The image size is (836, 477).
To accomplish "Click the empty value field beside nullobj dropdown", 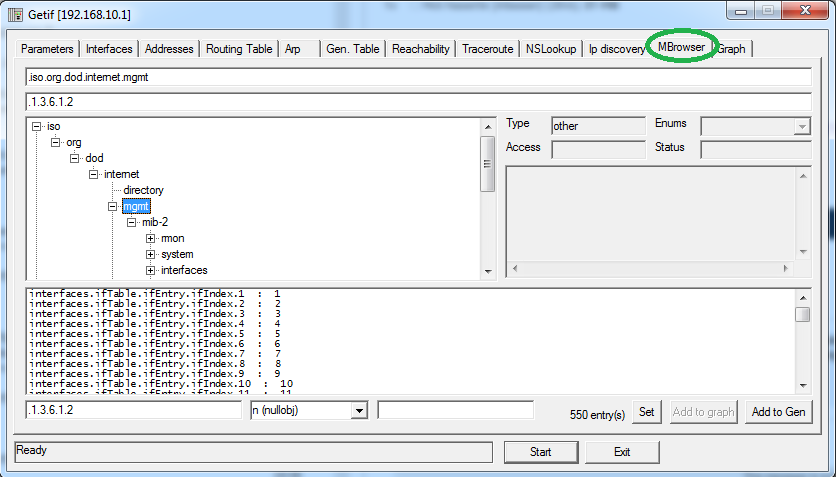I will point(455,410).
